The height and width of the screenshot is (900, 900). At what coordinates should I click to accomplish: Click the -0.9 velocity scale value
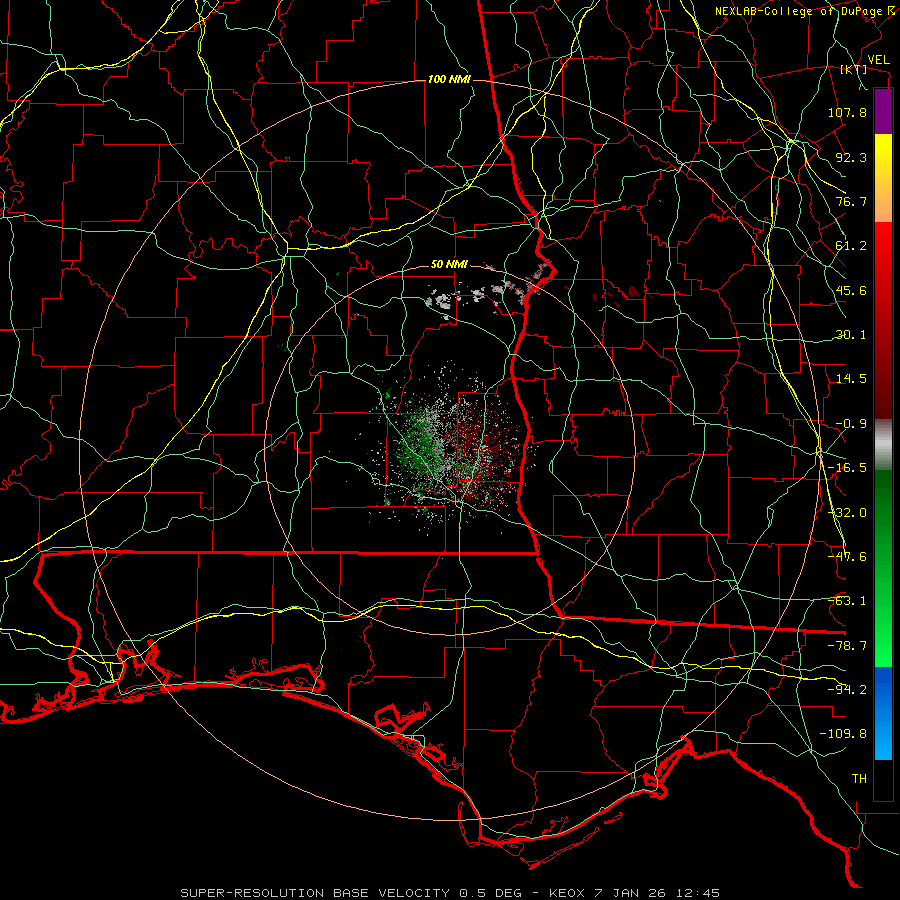click(851, 424)
